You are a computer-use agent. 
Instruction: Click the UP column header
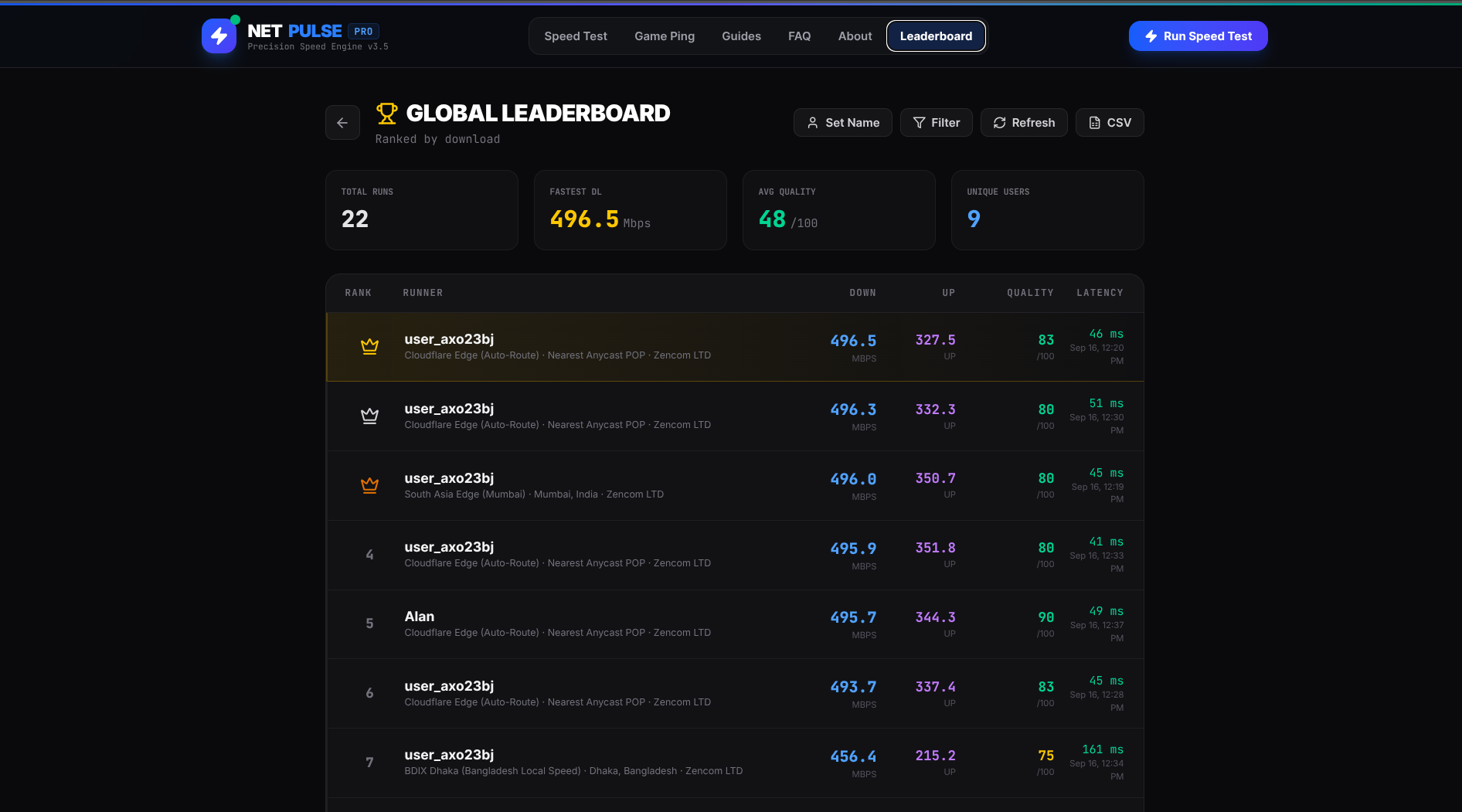tap(949, 293)
